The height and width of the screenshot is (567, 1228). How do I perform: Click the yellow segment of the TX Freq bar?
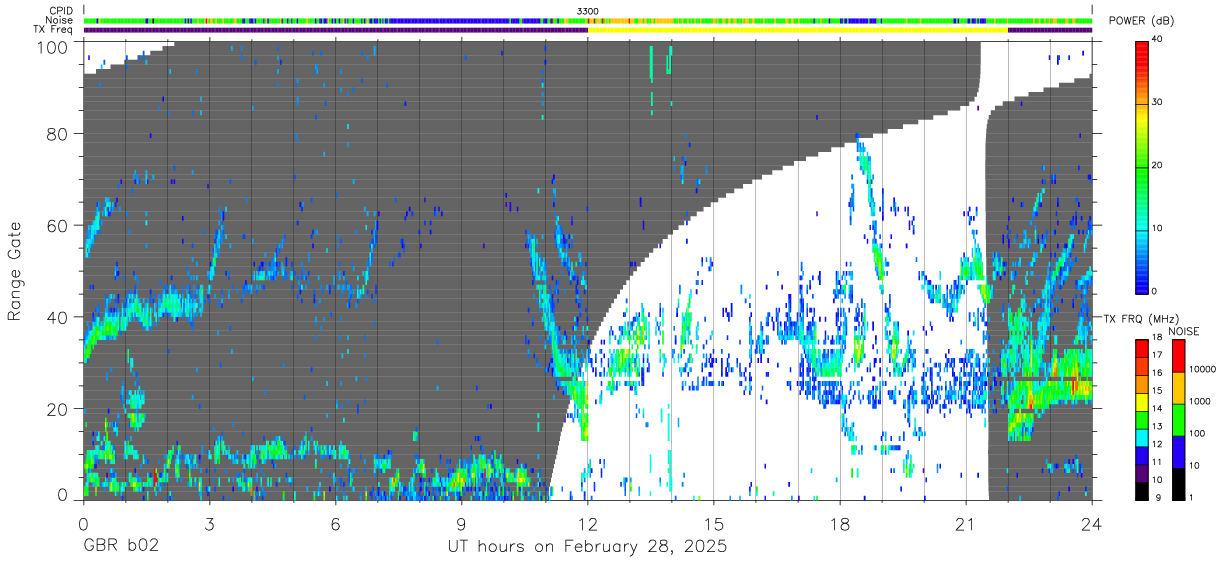[x=798, y=30]
